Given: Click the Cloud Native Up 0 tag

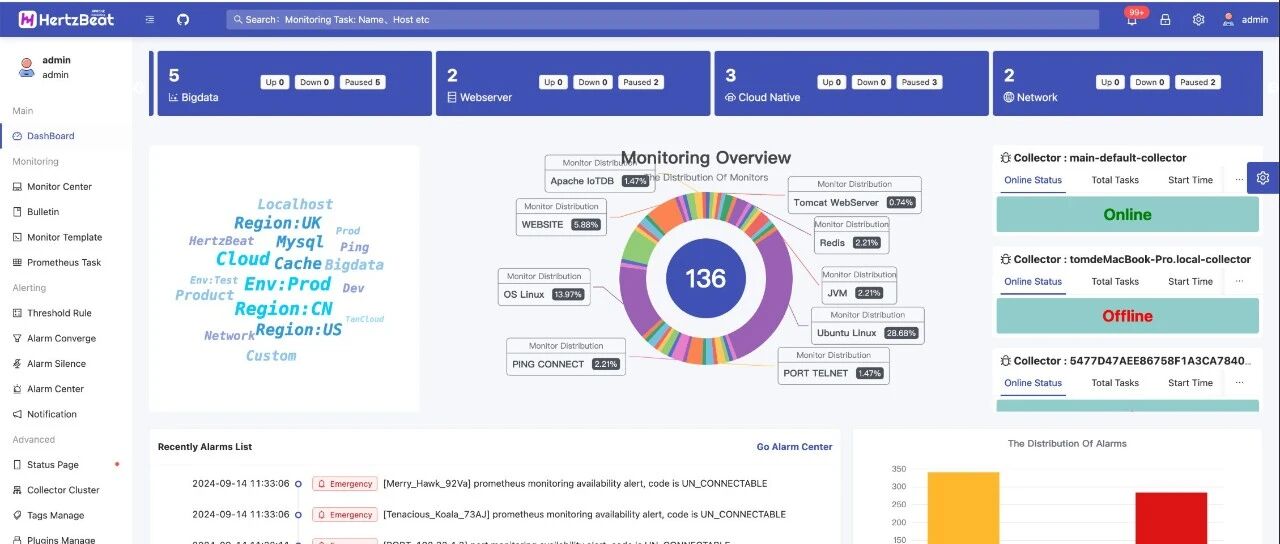Looking at the screenshot, I should (831, 82).
